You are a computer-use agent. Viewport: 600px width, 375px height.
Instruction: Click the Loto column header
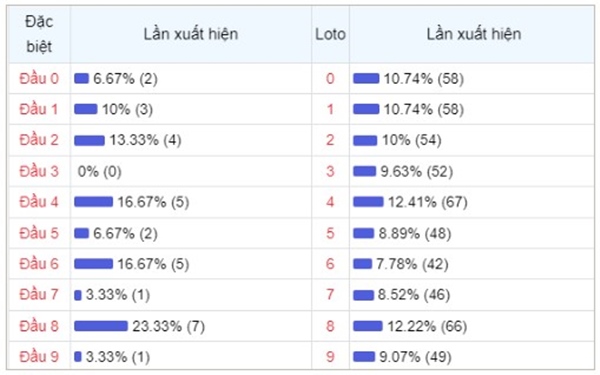click(330, 34)
